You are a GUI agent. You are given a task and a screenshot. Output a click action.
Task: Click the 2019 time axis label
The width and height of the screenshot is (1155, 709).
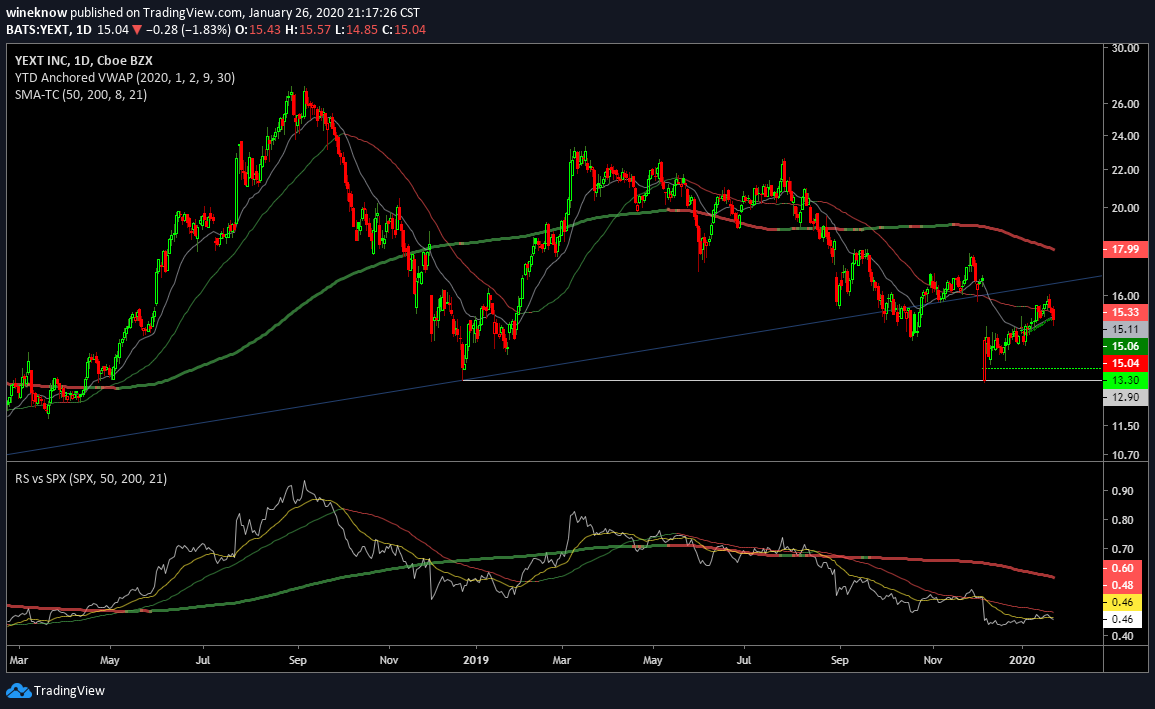pyautogui.click(x=477, y=660)
